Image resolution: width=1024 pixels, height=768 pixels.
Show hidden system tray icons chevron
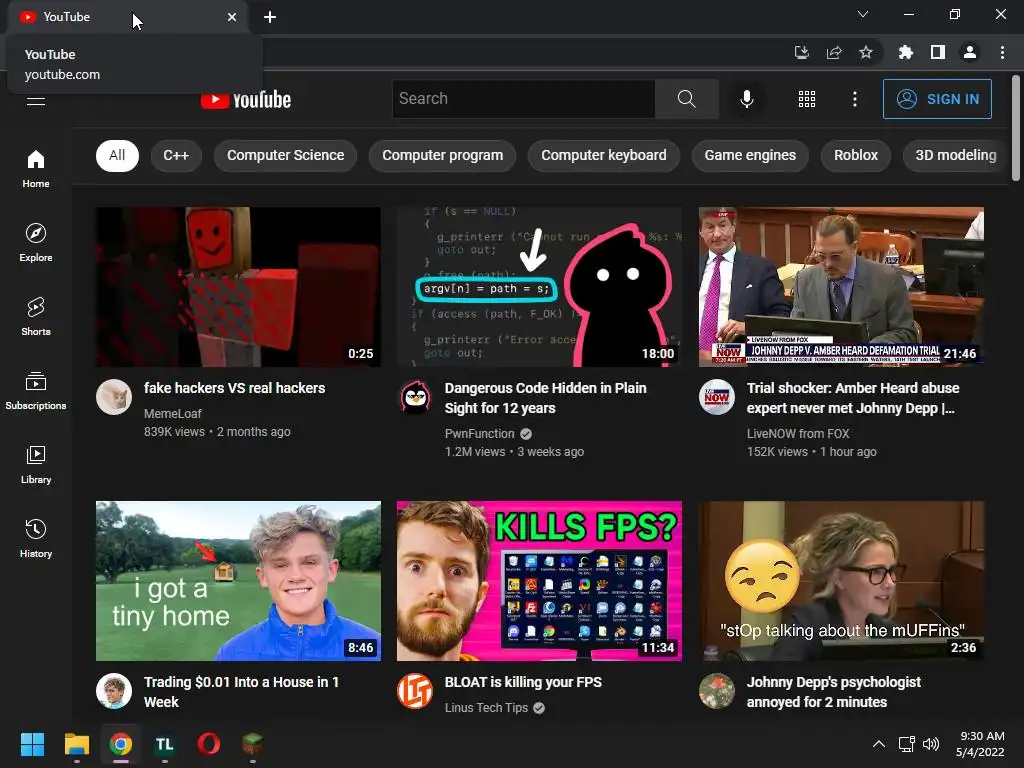pos(879,744)
